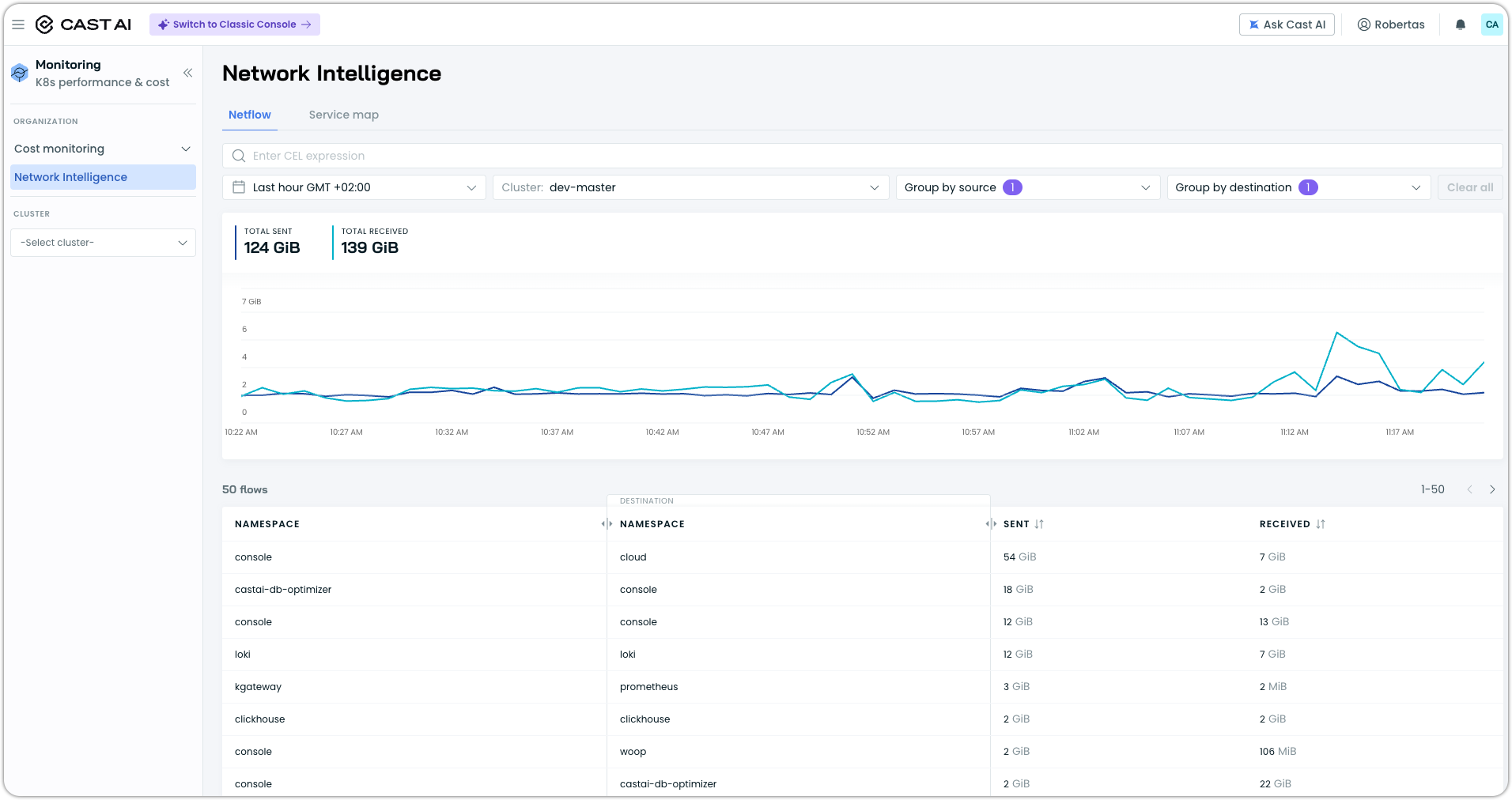Image resolution: width=1512 pixels, height=800 pixels.
Task: Click the 13 GiB received value
Action: click(x=1275, y=622)
